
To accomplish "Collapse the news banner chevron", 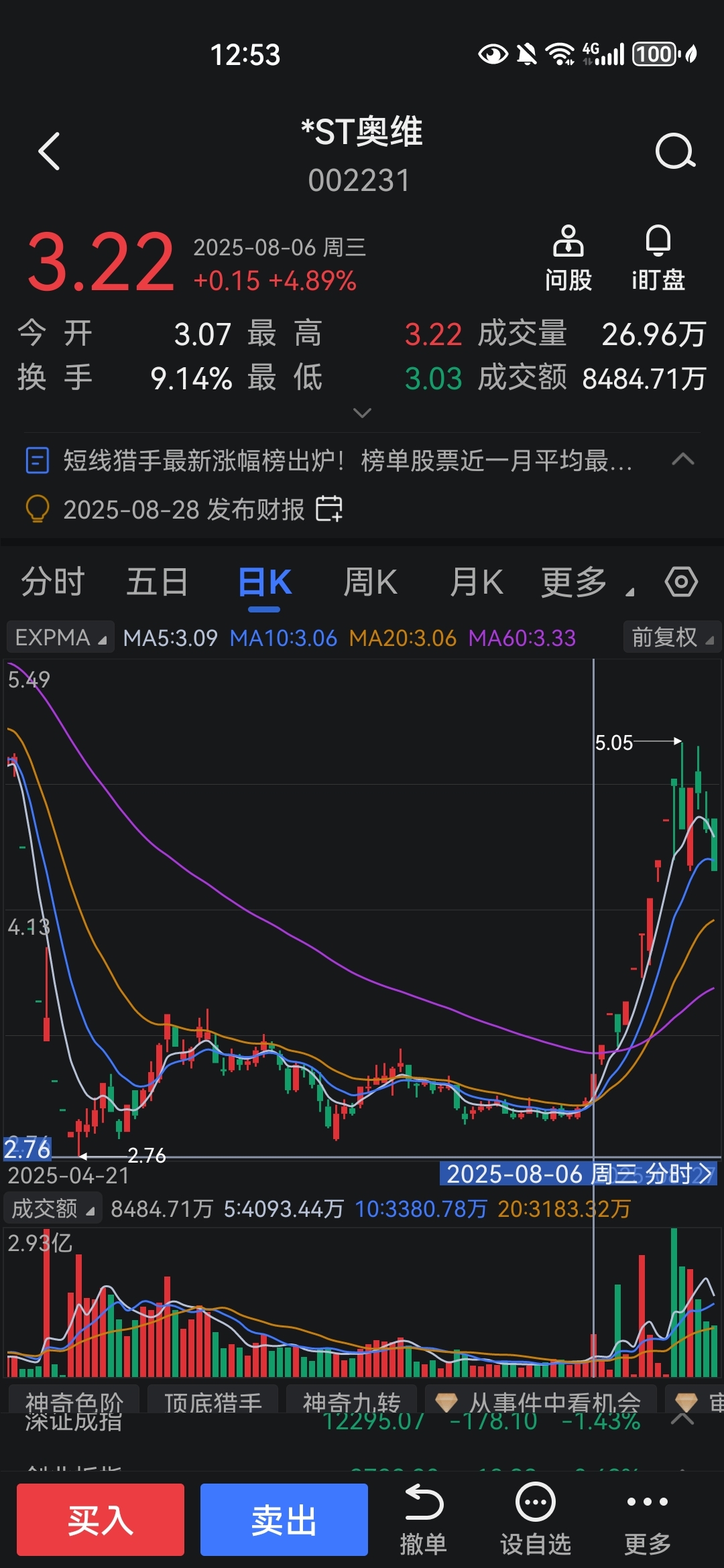I will pyautogui.click(x=683, y=460).
